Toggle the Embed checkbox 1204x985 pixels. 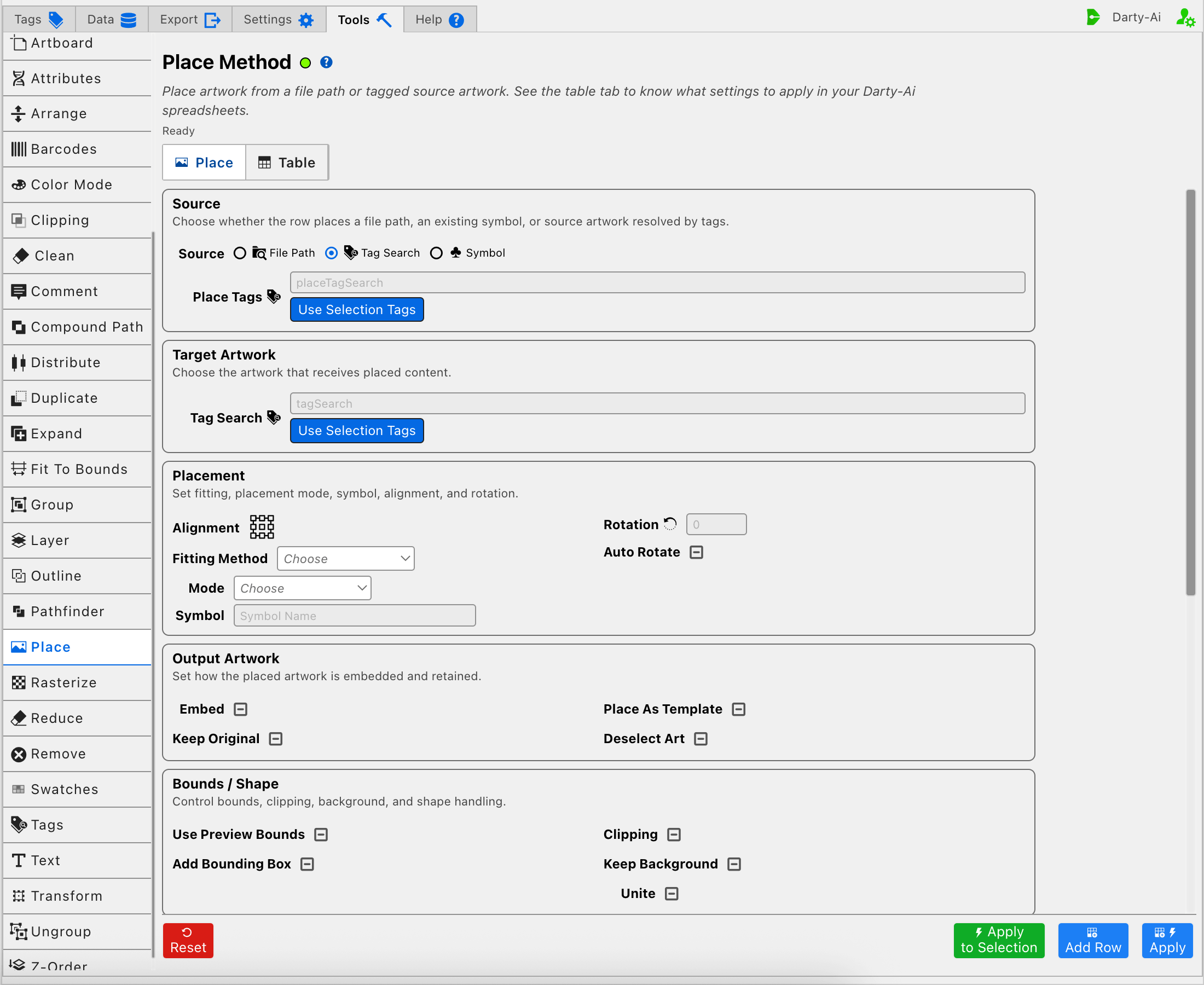(x=241, y=709)
